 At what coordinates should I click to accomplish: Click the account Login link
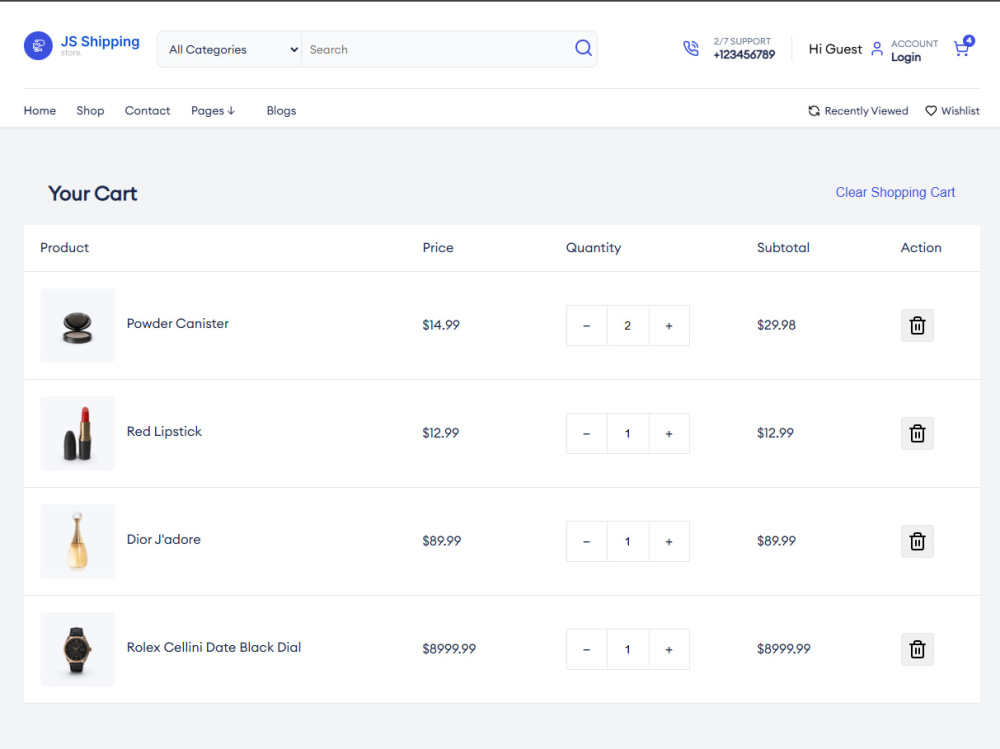click(x=906, y=57)
